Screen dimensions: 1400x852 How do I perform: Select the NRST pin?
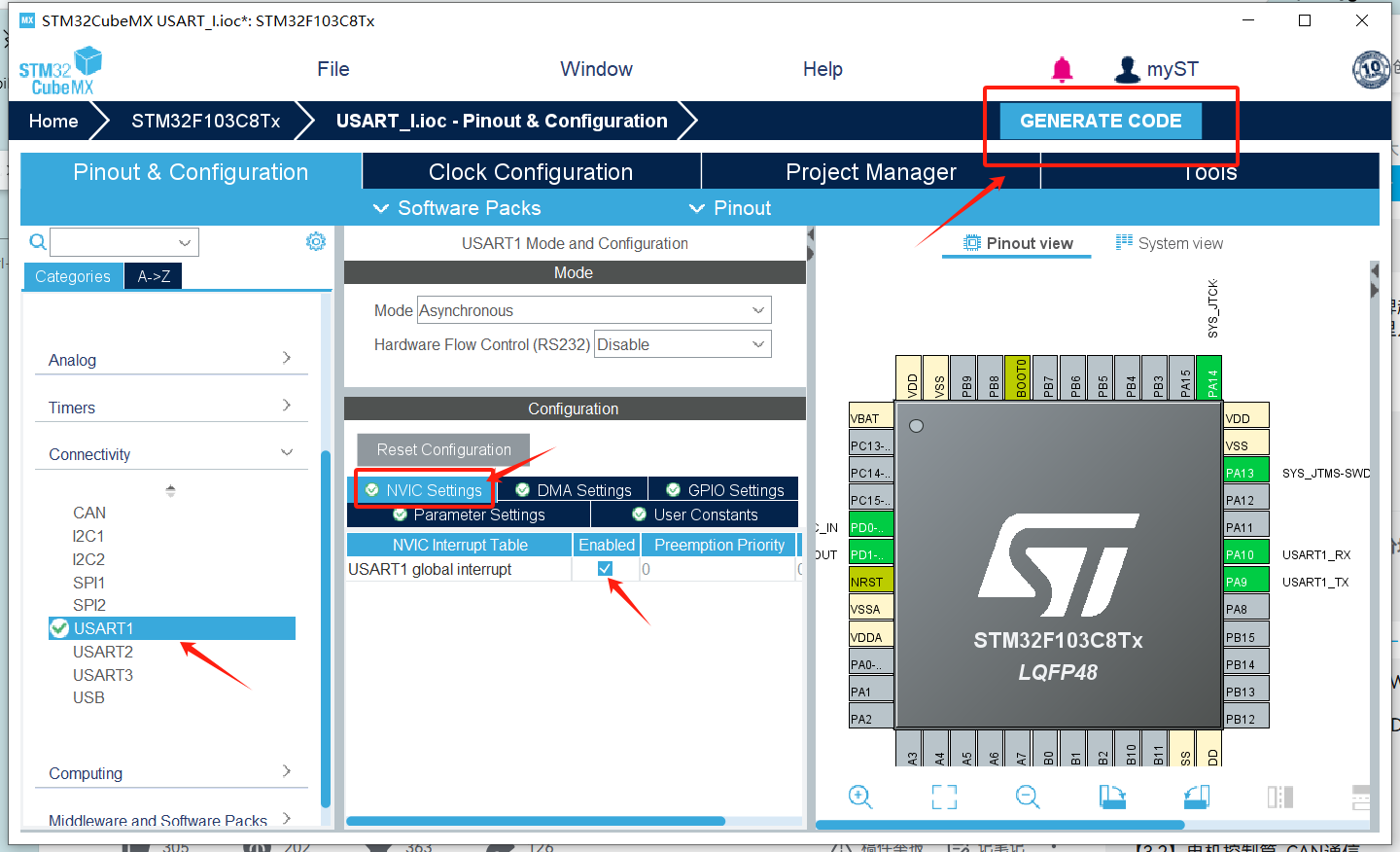click(871, 582)
